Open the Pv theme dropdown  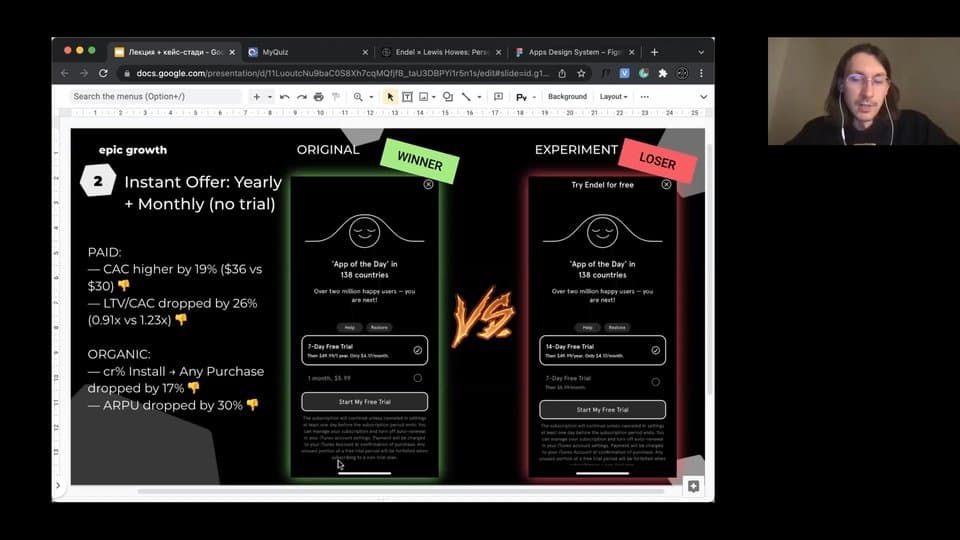tap(525, 97)
